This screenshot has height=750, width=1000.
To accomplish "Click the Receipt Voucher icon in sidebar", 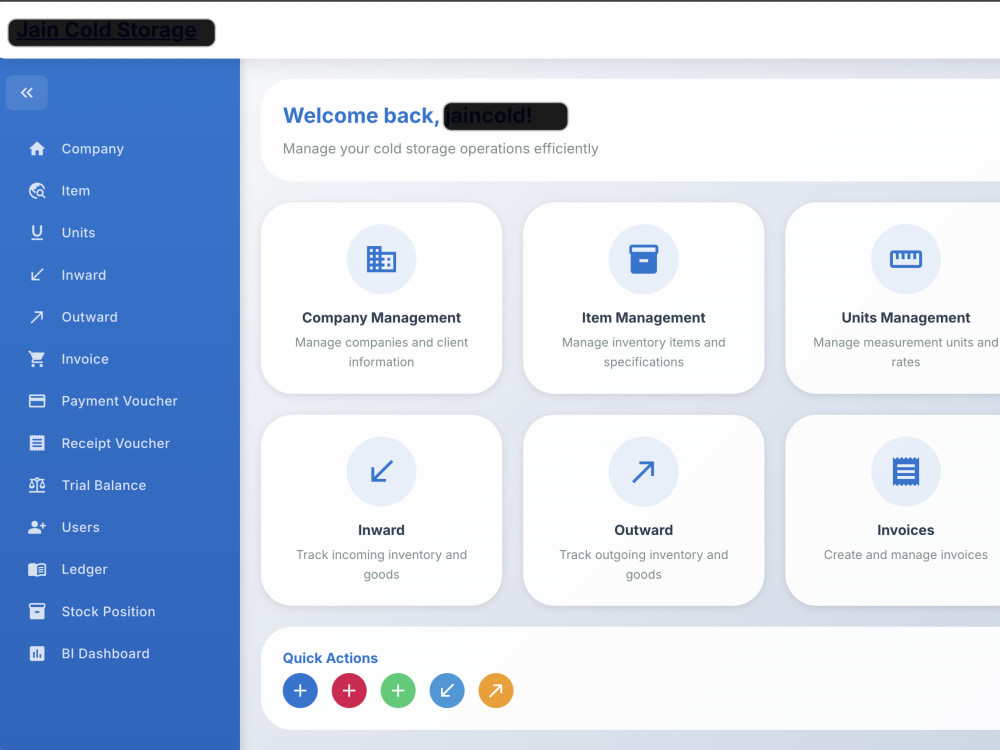I will coord(37,443).
